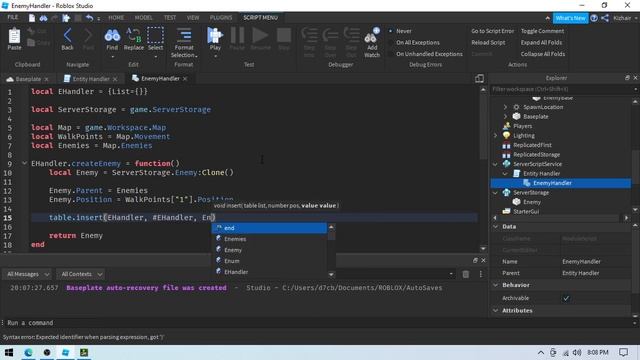This screenshot has height=360, width=640.
Task: Switch to MODEL ribbon tab
Action: point(143,18)
